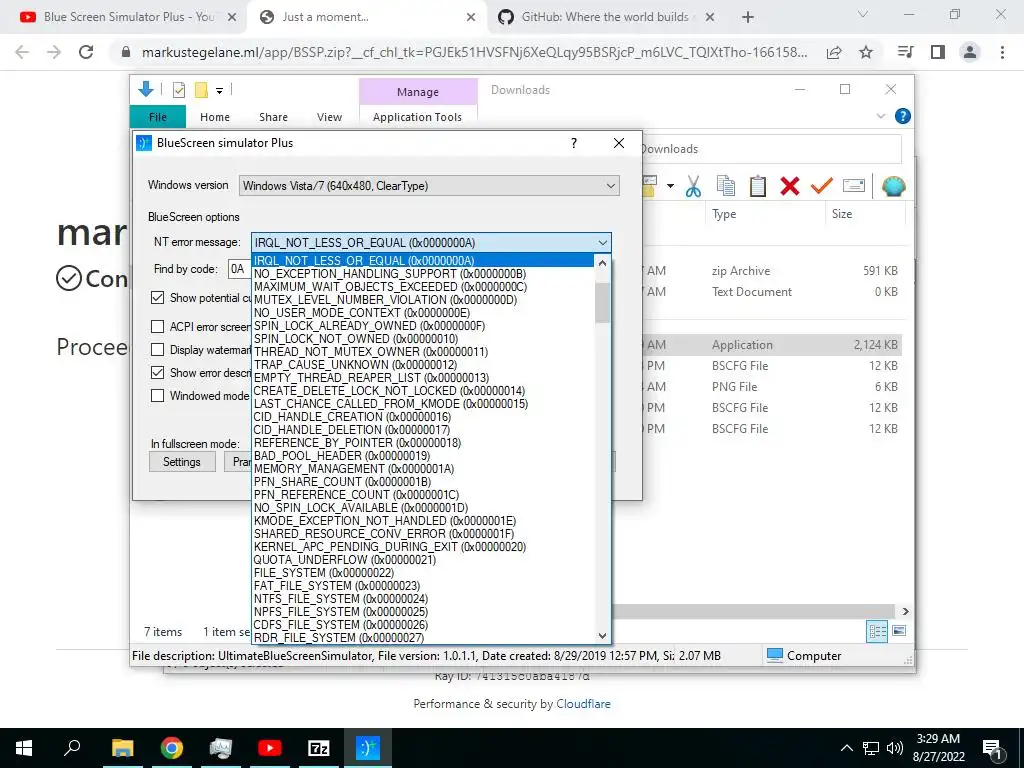The width and height of the screenshot is (1024, 768).
Task: Click the Chrome share page icon
Action: point(834,52)
